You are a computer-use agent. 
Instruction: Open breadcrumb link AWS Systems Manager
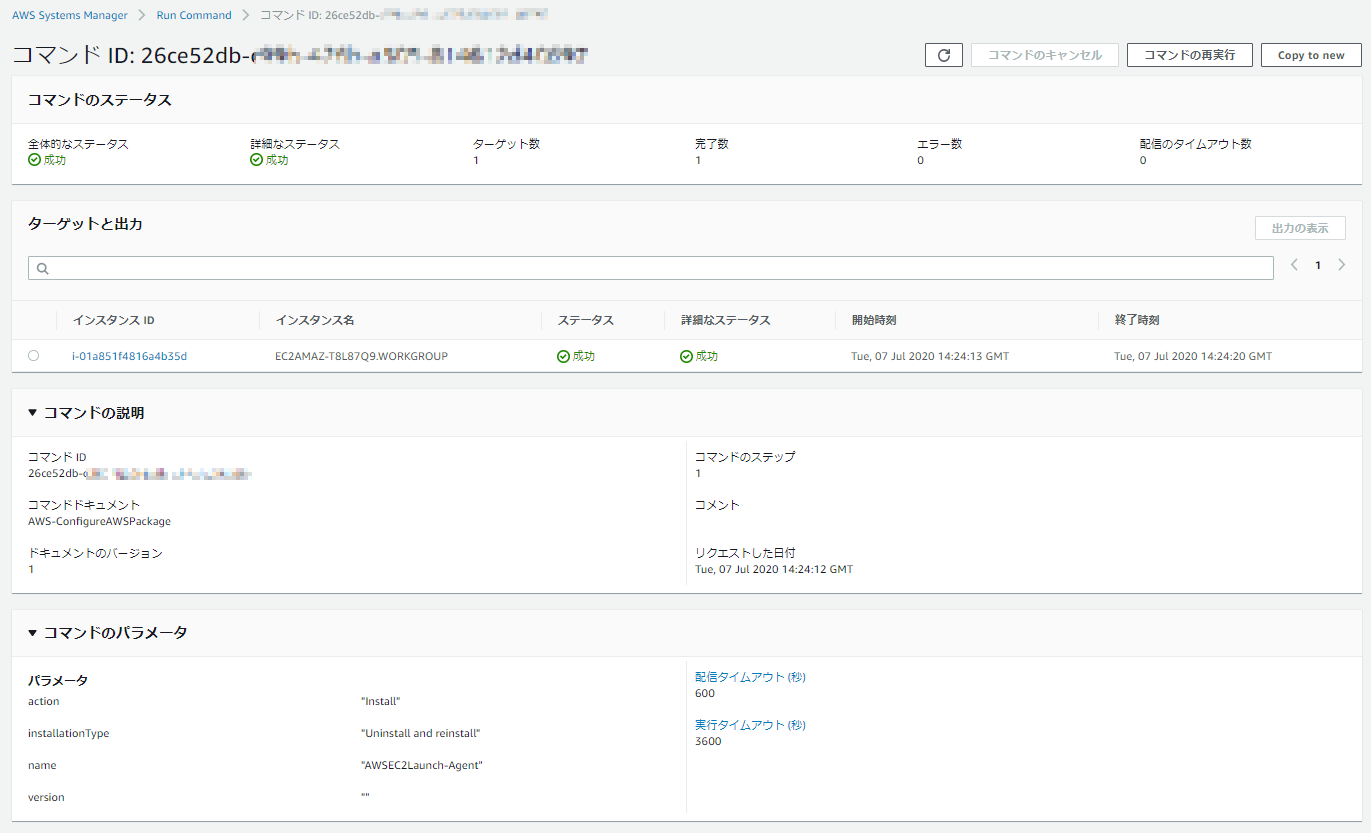pos(68,14)
